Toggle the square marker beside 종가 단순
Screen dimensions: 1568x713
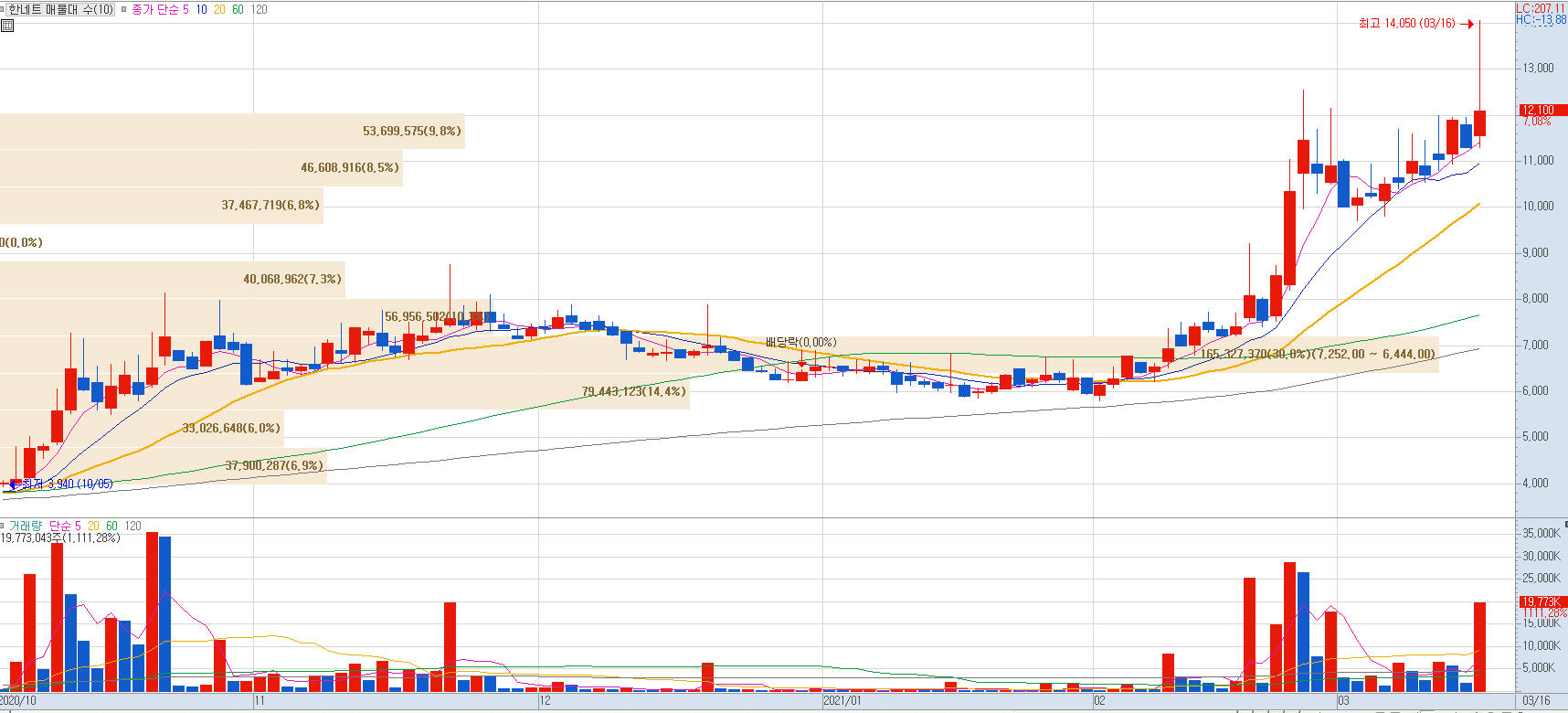point(123,9)
